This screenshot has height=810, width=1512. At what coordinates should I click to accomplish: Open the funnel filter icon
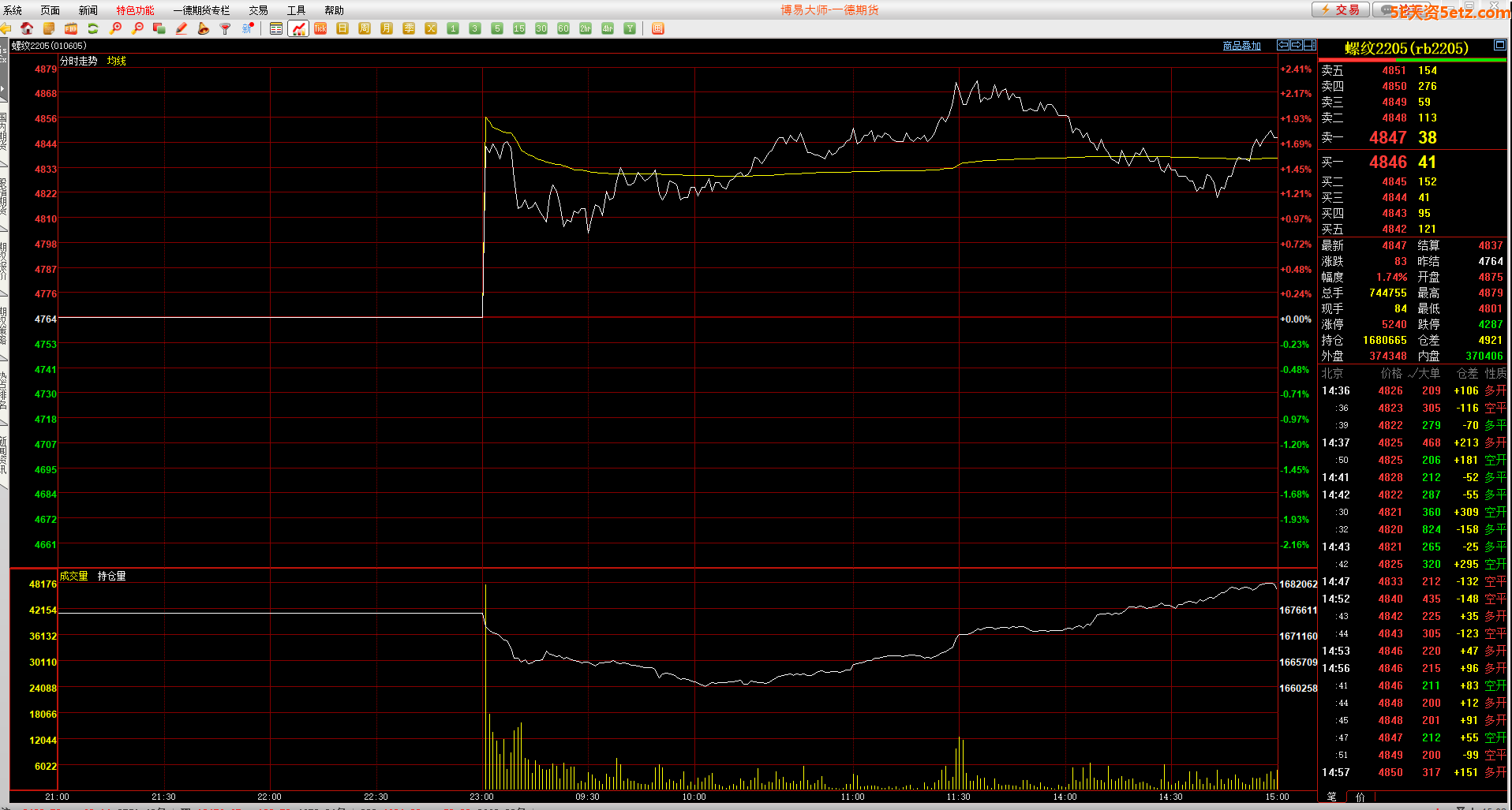click(x=226, y=28)
